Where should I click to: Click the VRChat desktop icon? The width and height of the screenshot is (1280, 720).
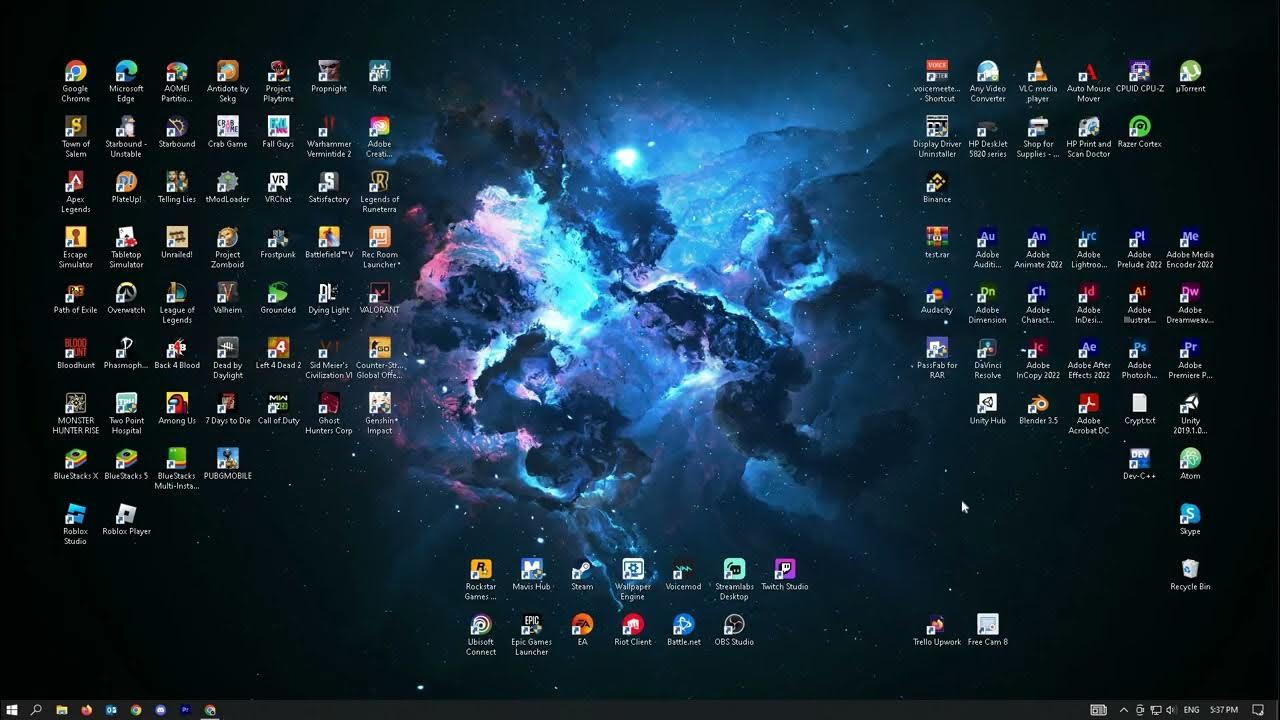tap(278, 187)
